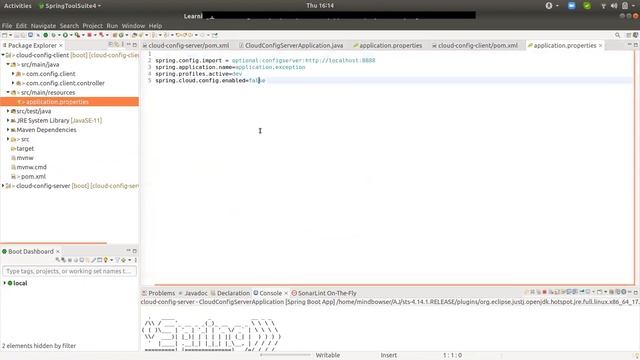Viewport: 640px width, 360px height.
Task: Click the Open Perspective icon
Action: [x=629, y=35]
